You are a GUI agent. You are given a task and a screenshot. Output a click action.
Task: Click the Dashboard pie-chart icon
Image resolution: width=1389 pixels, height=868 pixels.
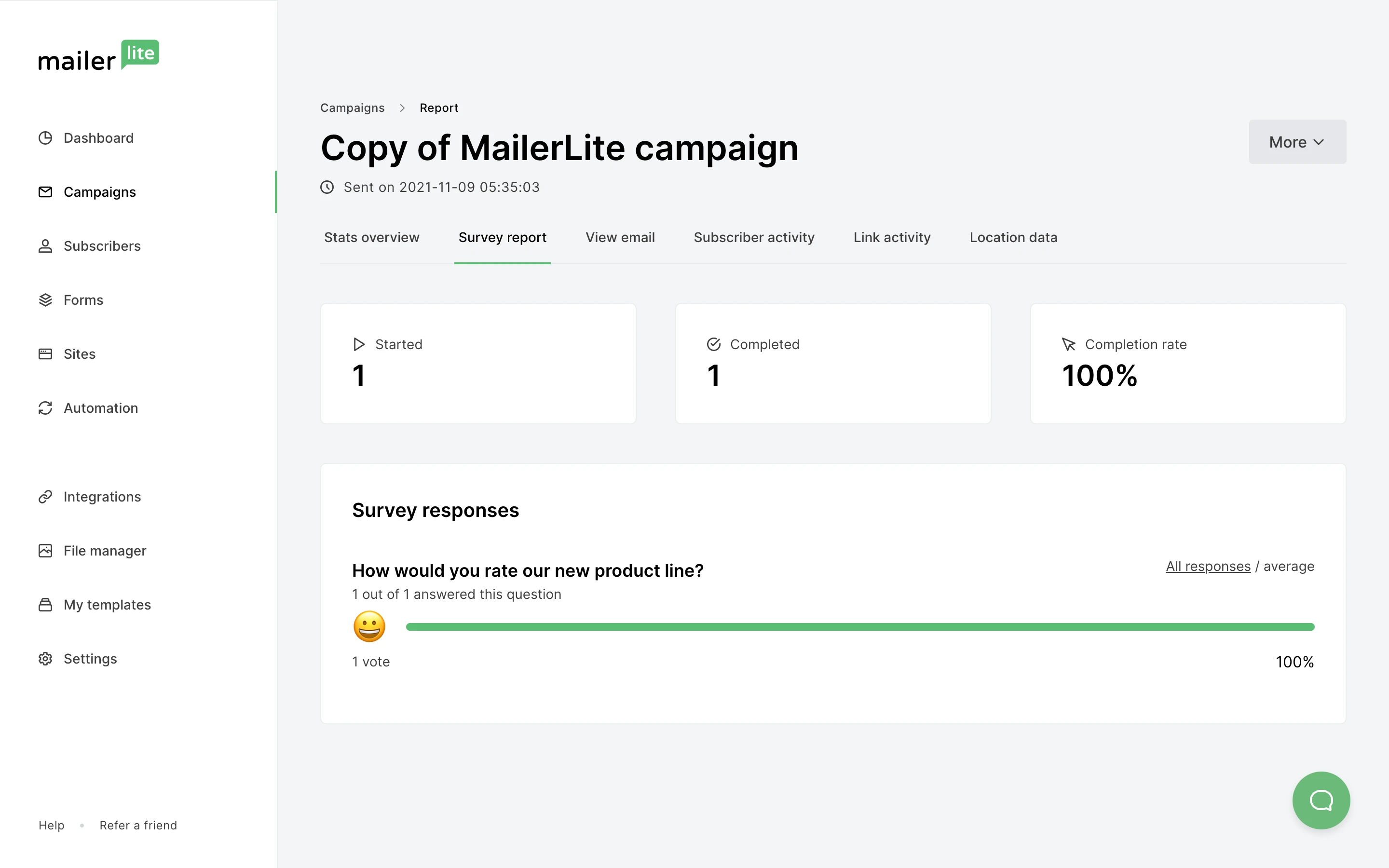pyautogui.click(x=45, y=138)
